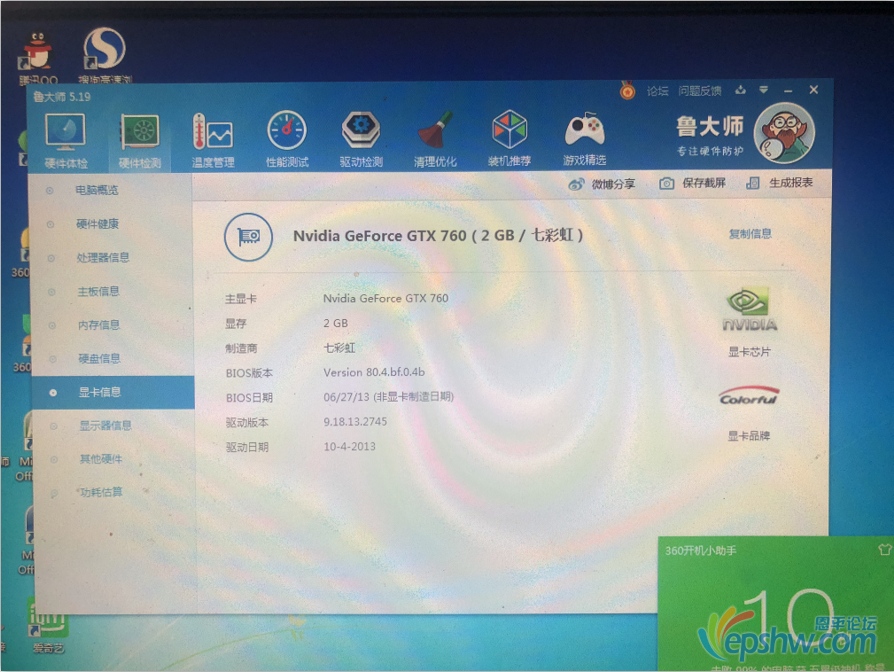Click BIOS version value 80.4.bf.0.4b
The width and height of the screenshot is (894, 672).
coord(374,372)
